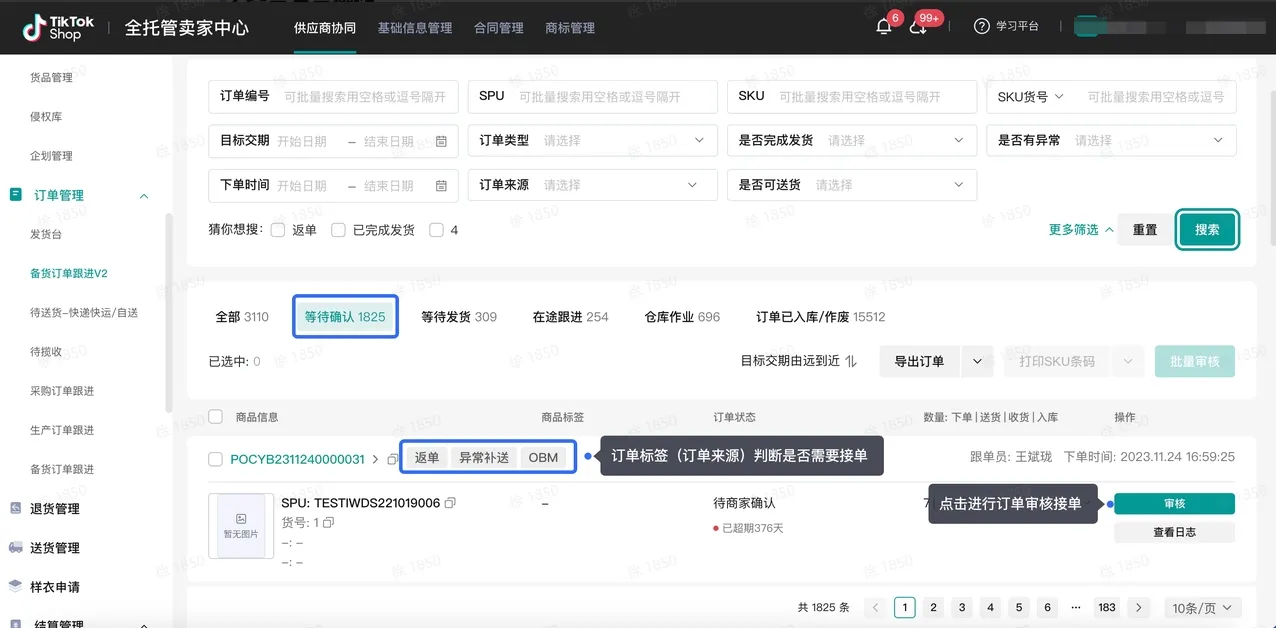Open the SKU货号 field type dropdown

[x=1031, y=97]
